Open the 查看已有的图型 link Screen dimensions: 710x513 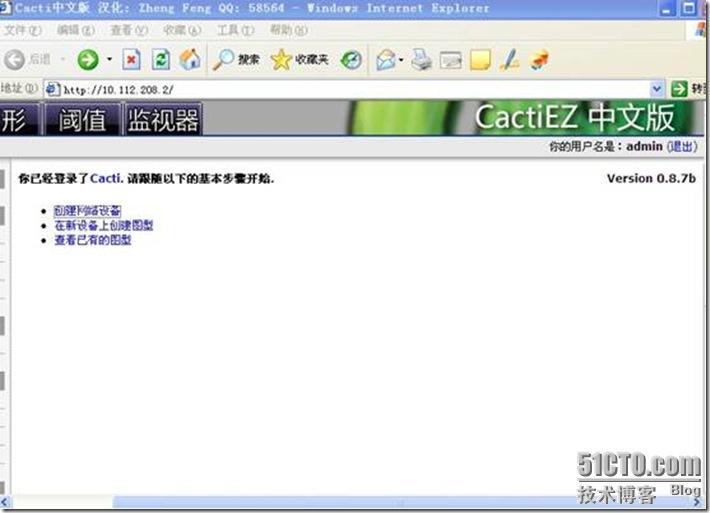93,240
